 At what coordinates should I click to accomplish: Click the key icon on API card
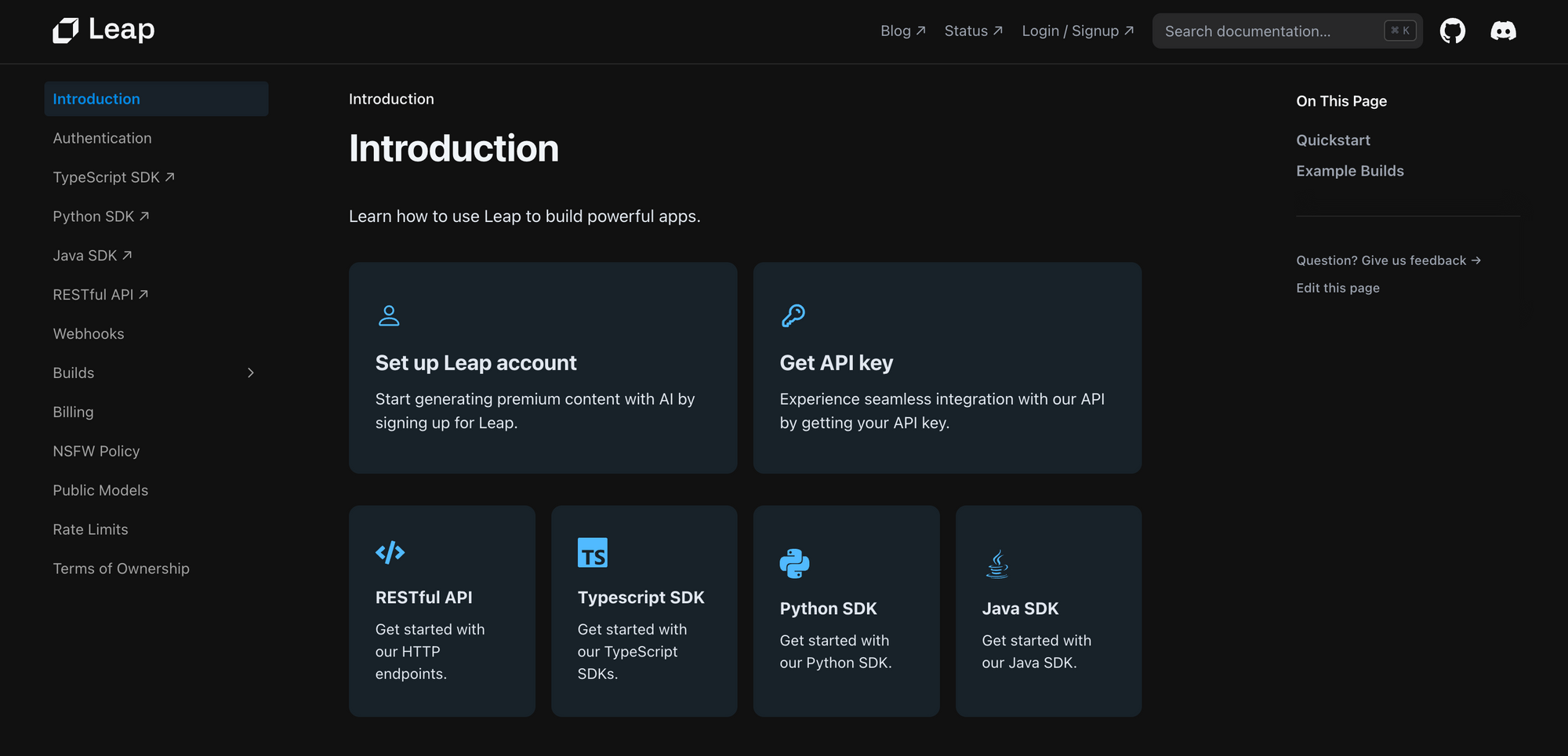pyautogui.click(x=793, y=315)
